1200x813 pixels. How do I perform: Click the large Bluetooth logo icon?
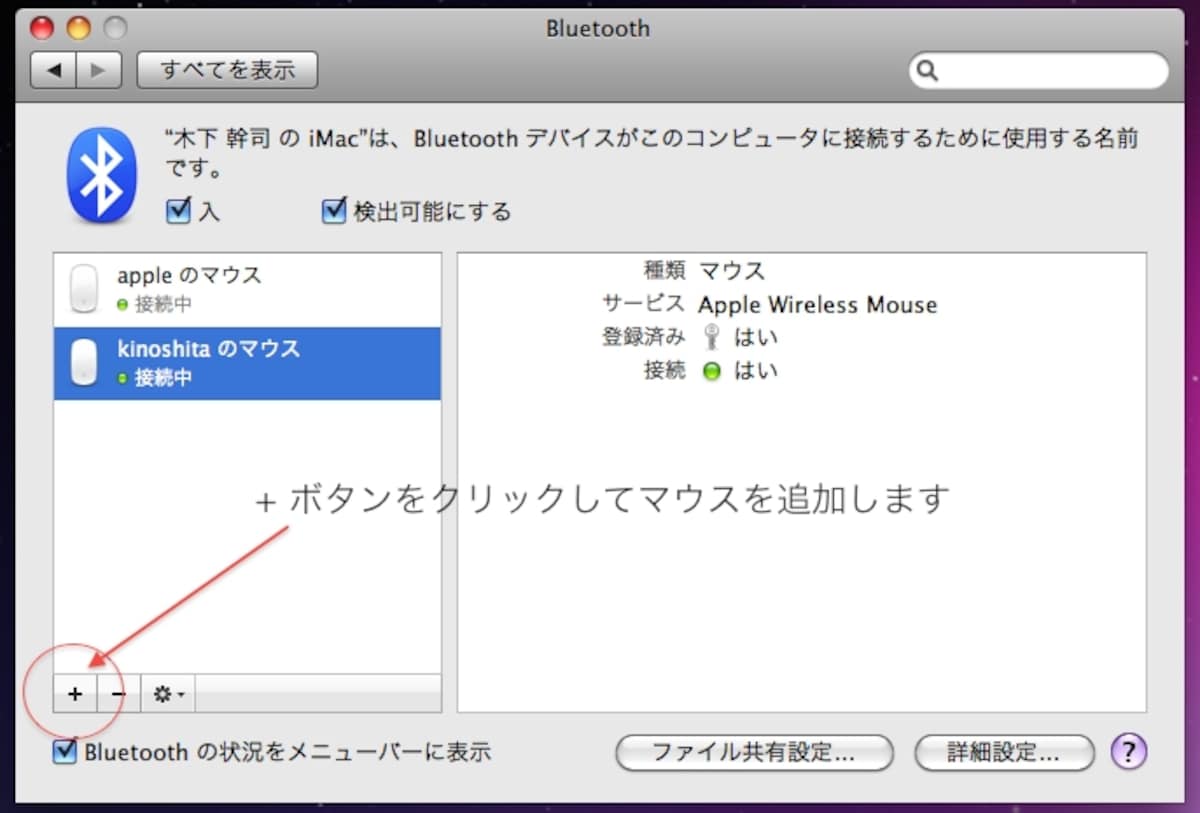coord(101,176)
